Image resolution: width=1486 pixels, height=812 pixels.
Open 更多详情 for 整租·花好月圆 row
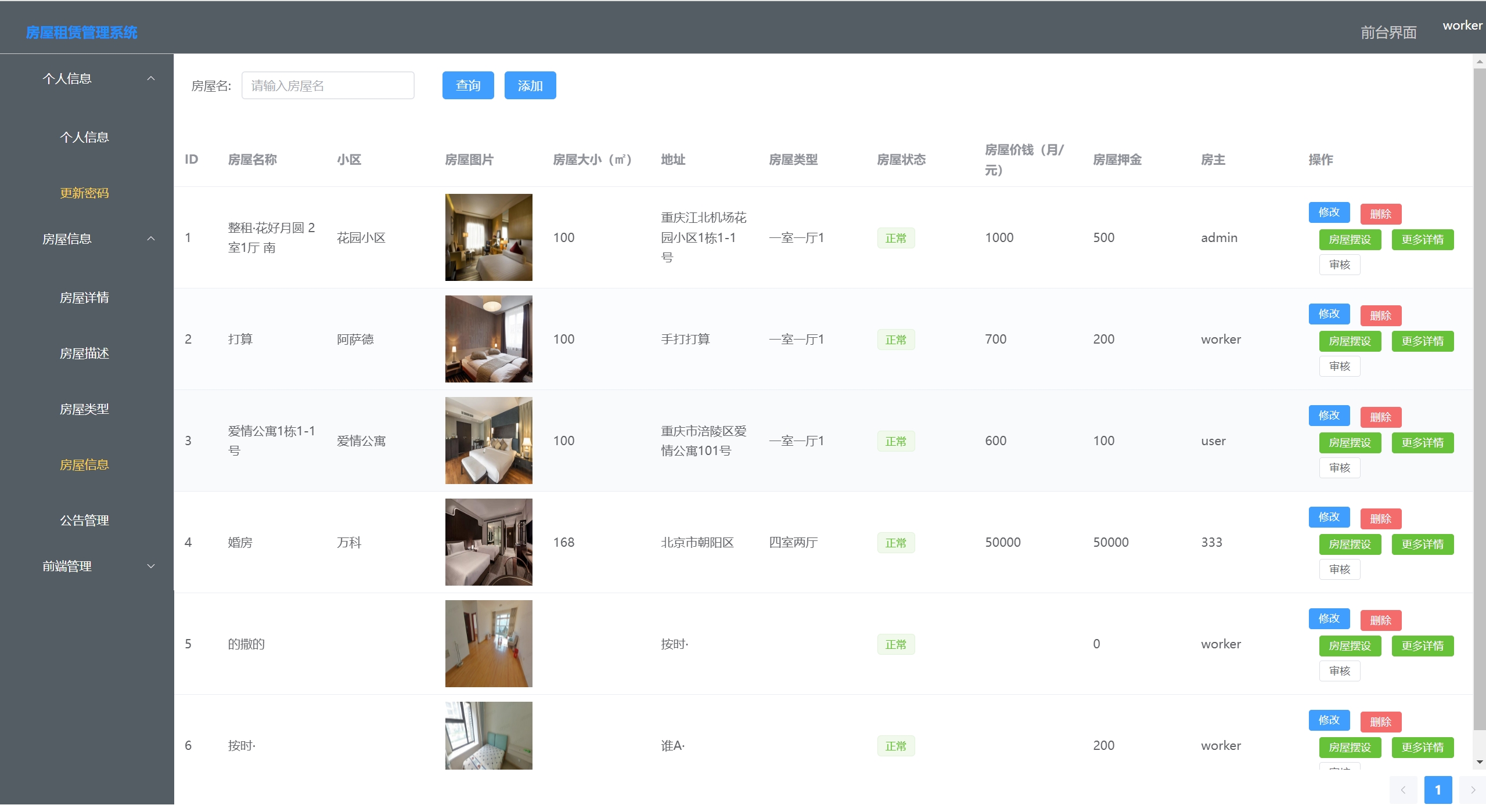[x=1422, y=240]
